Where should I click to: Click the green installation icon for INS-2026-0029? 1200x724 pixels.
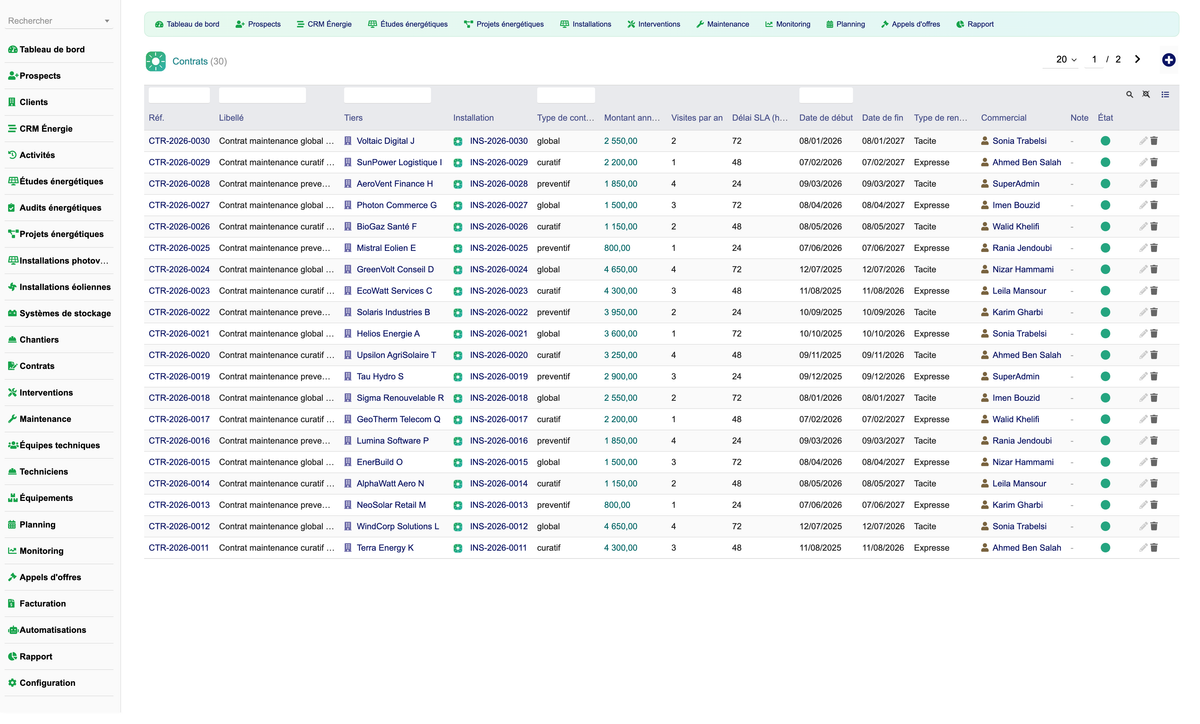458,162
